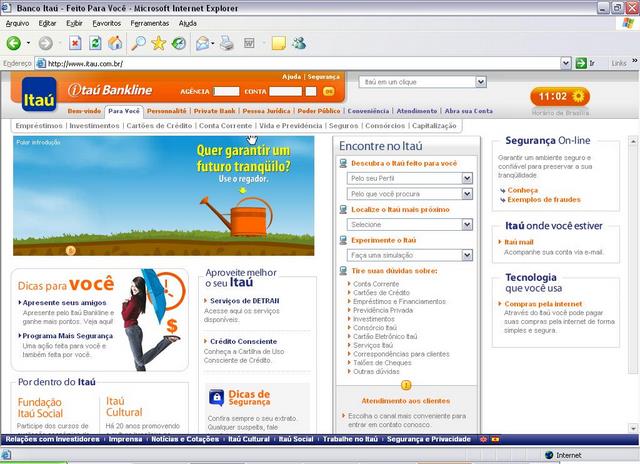Open the Favorites star icon
Viewport: 640px width, 464px height.
click(158, 43)
